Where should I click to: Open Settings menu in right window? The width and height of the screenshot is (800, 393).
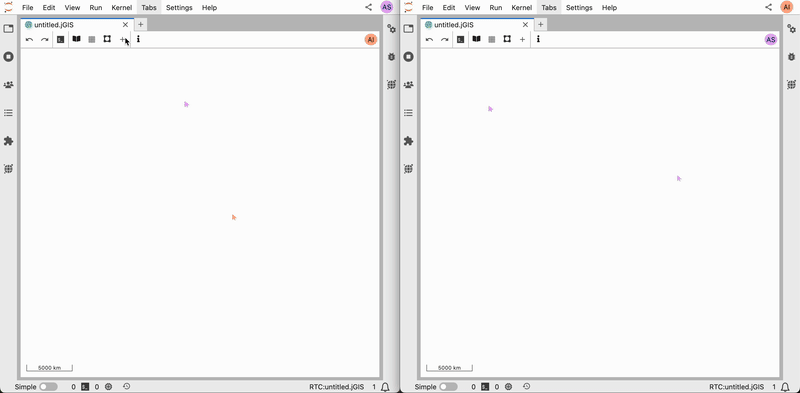pyautogui.click(x=579, y=8)
